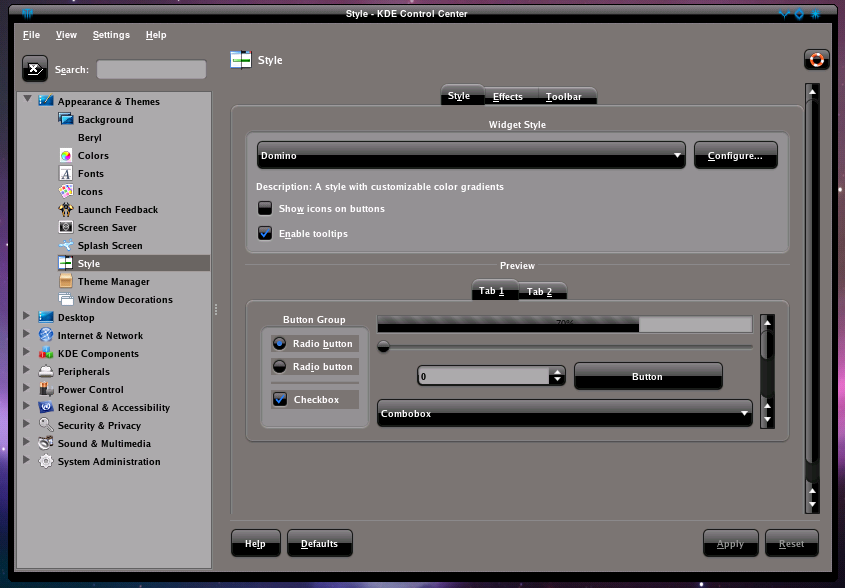Open the Settings menu
The width and height of the screenshot is (845, 588).
point(111,35)
